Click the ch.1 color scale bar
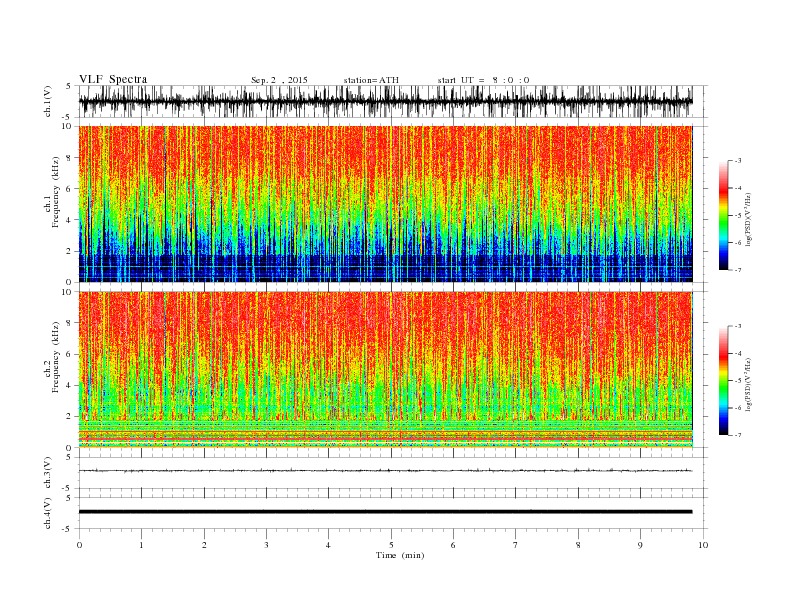Viewport: 792px width, 612px height. (x=723, y=215)
